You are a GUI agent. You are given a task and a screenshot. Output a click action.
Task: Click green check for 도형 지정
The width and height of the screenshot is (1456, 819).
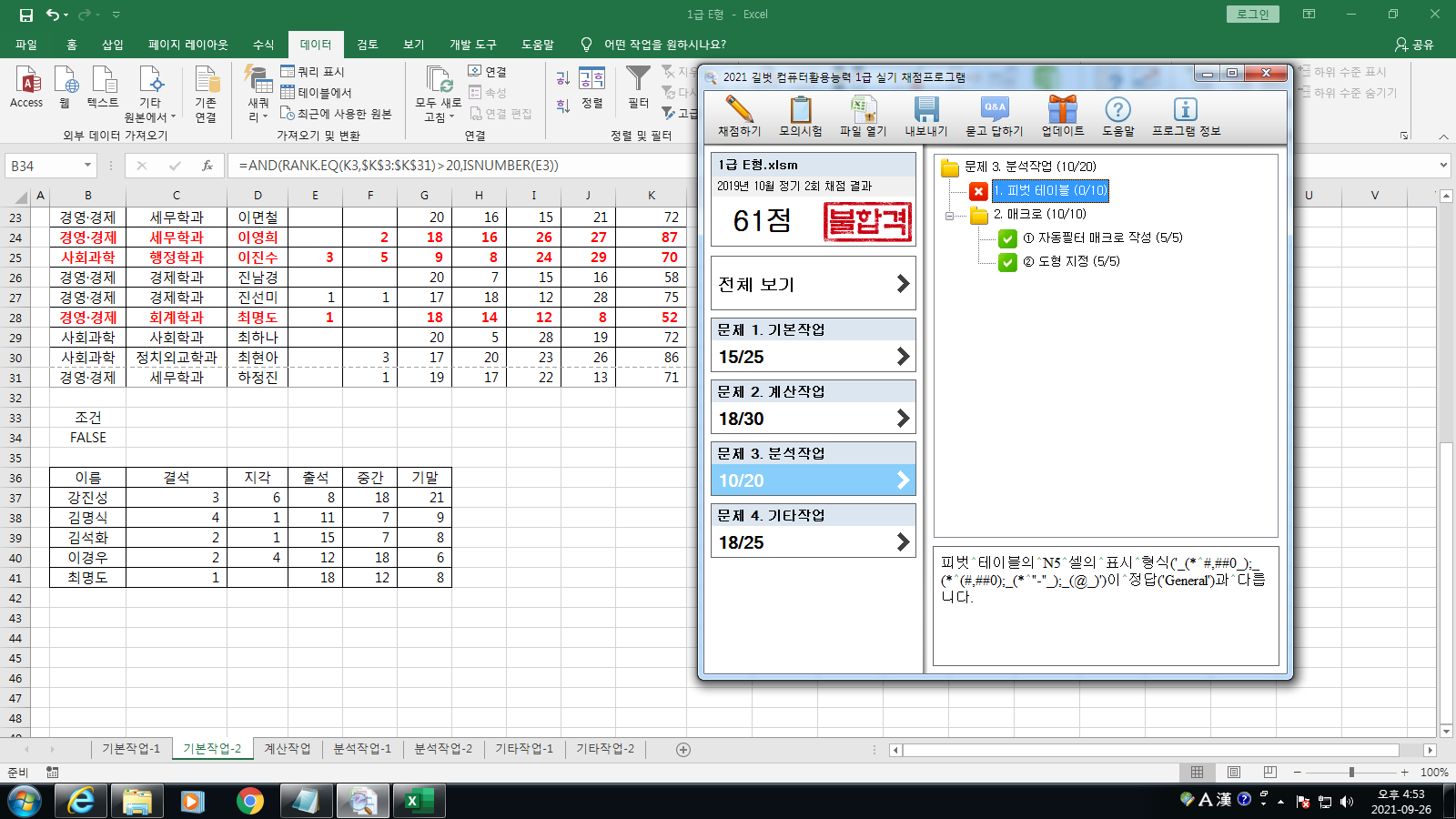(x=1007, y=262)
